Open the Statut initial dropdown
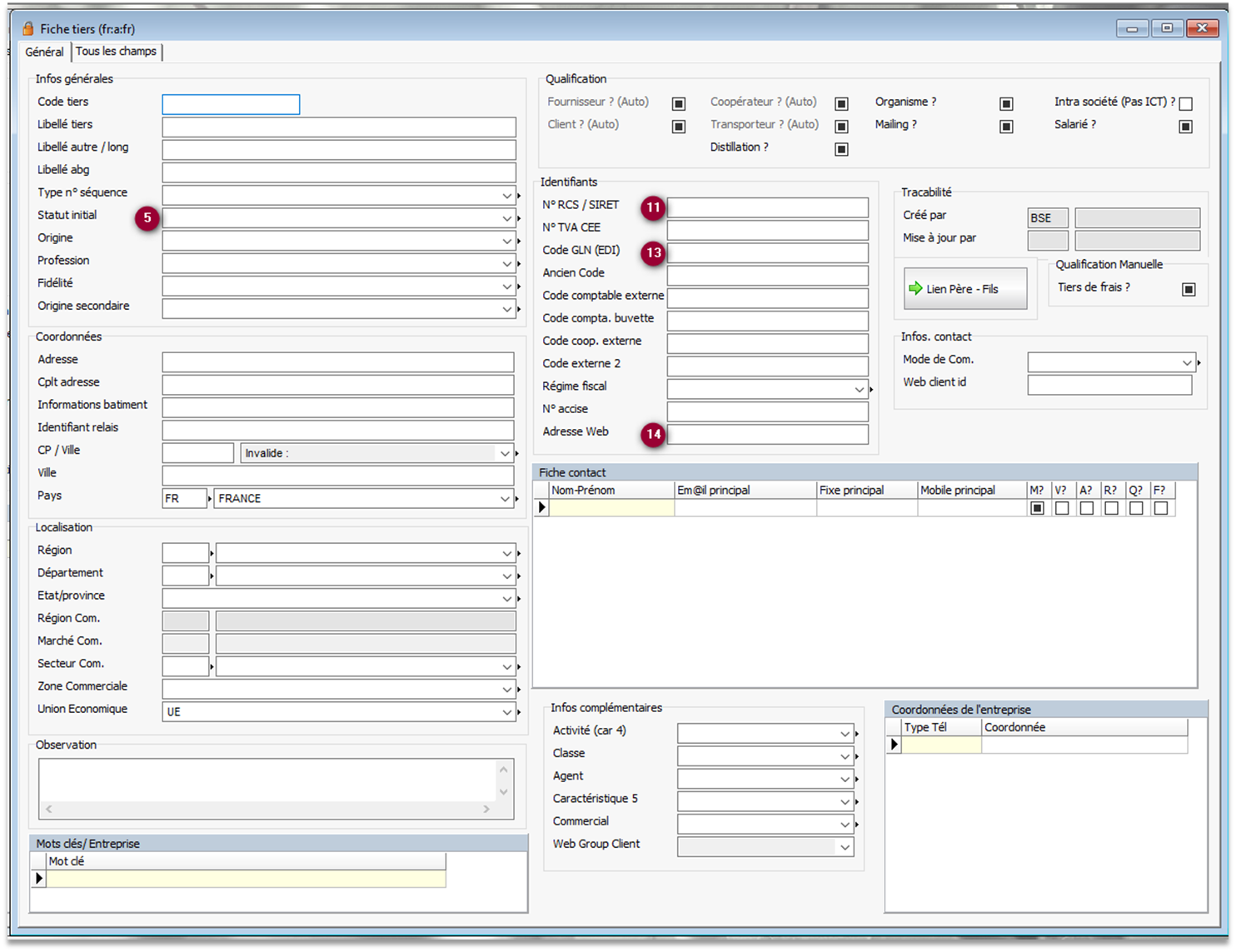 [506, 218]
